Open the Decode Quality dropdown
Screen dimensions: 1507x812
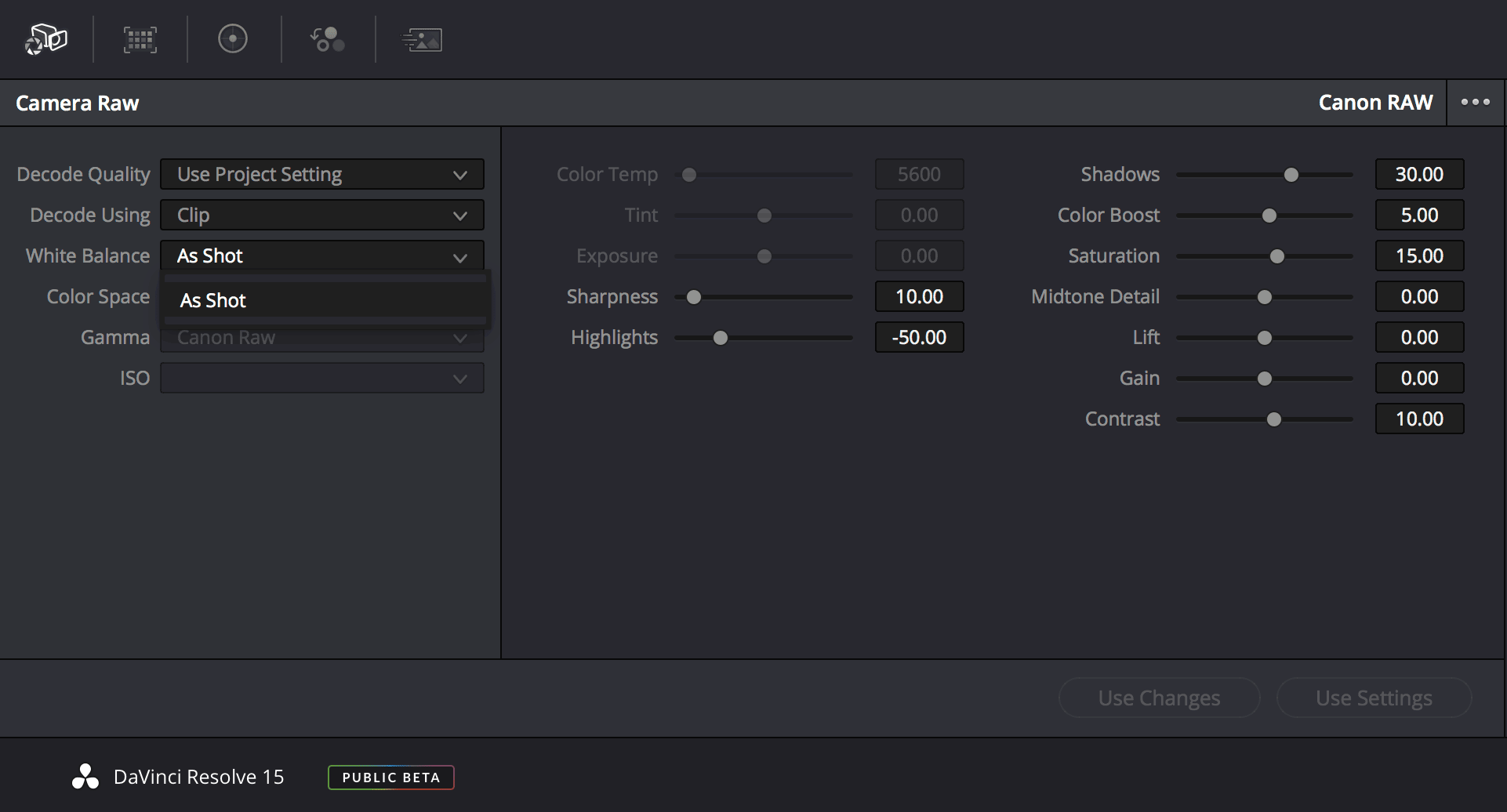(x=322, y=174)
